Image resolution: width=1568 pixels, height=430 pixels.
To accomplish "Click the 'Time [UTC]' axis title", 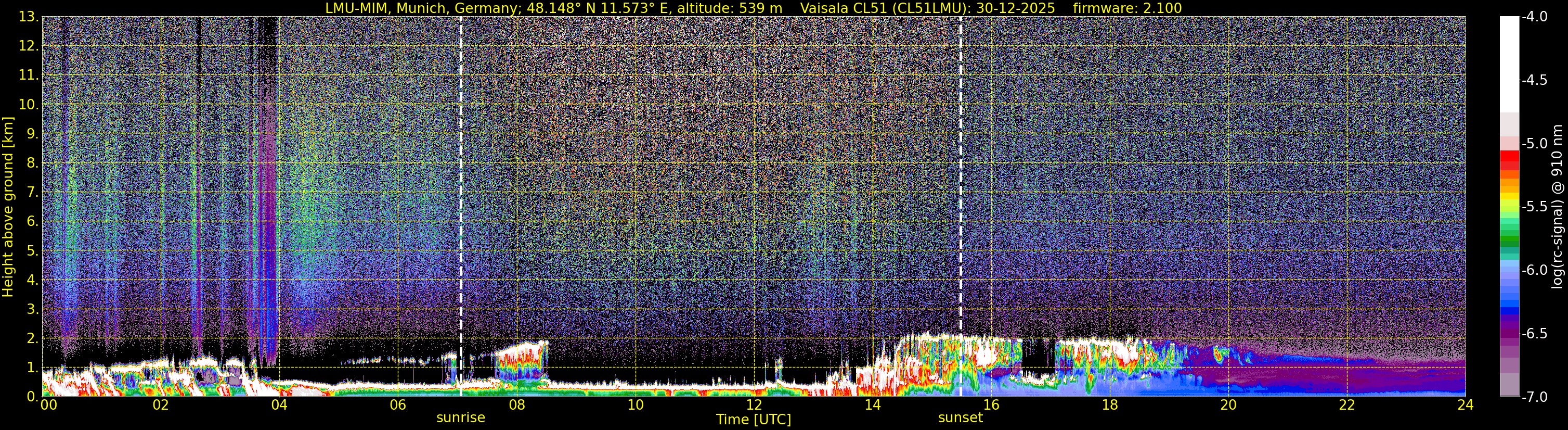I will coord(754,420).
